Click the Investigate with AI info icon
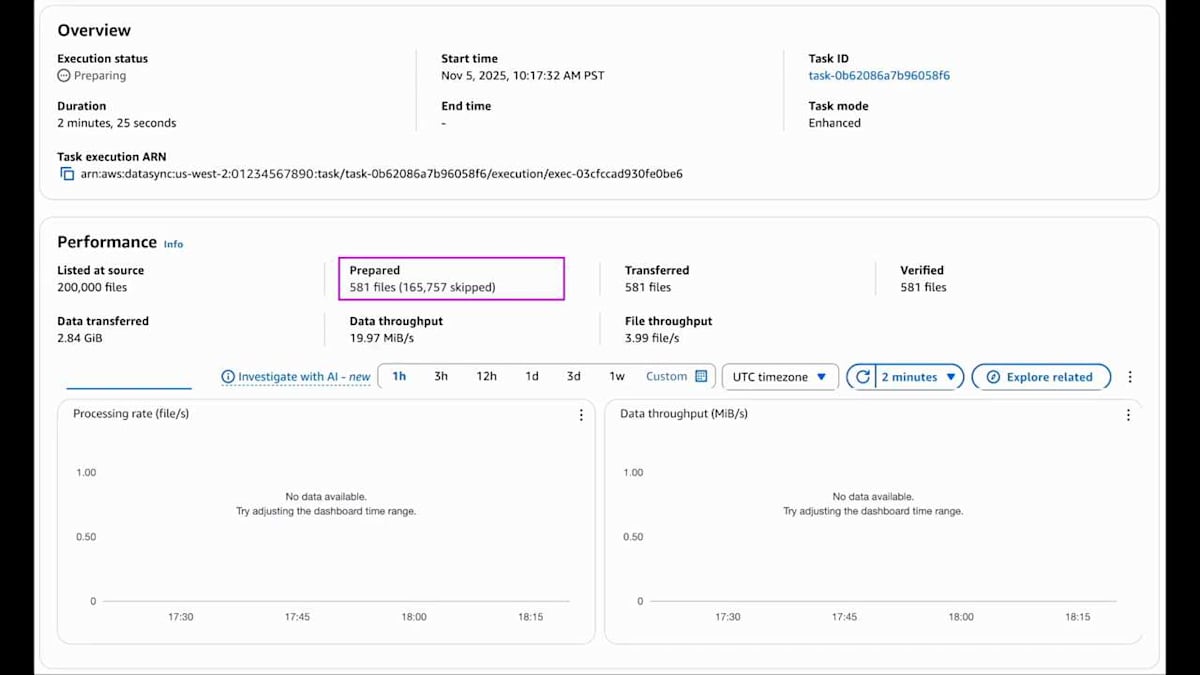 pos(228,377)
